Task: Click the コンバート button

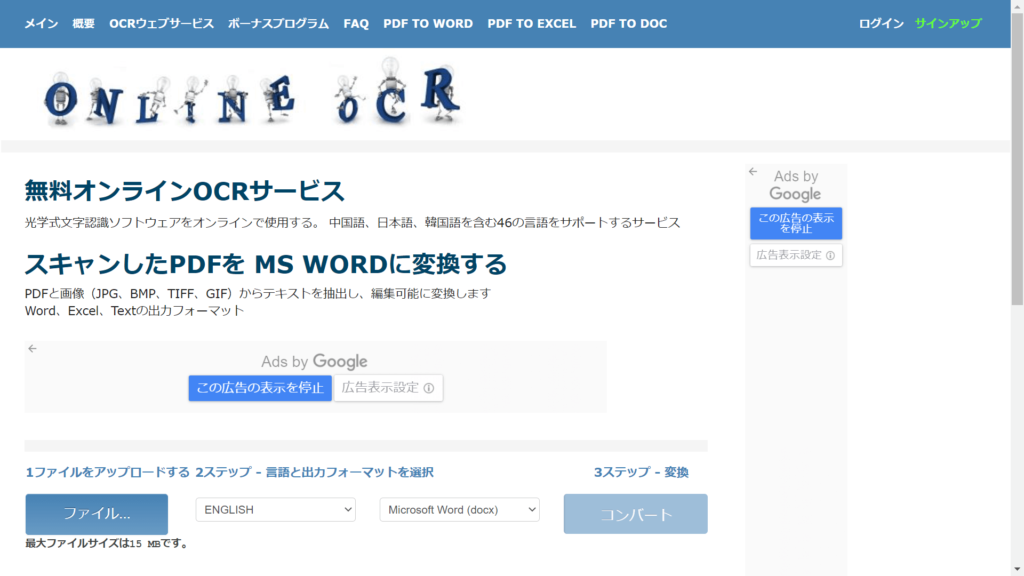Action: coord(635,514)
